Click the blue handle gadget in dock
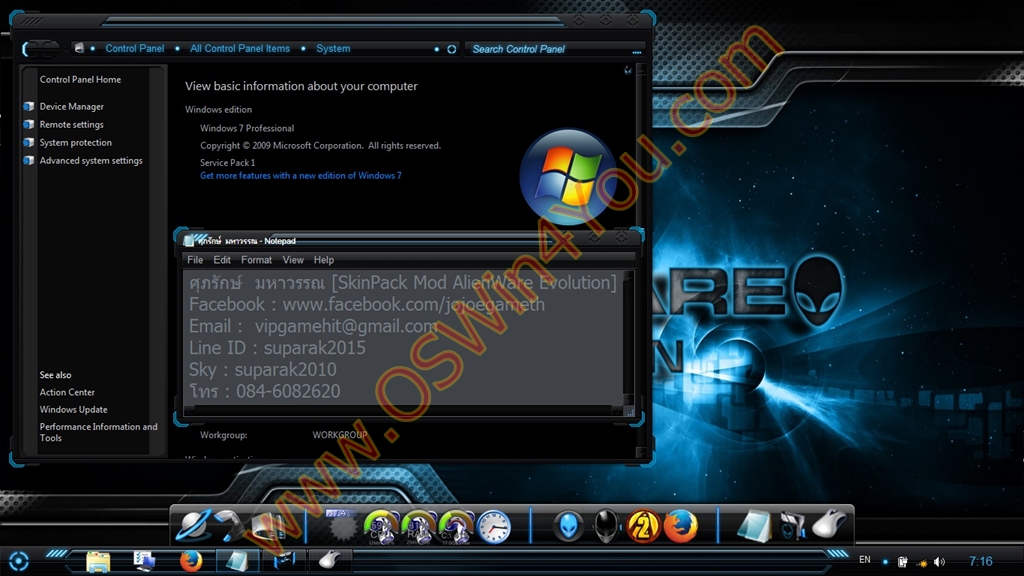1024x576 pixels. click(x=230, y=525)
